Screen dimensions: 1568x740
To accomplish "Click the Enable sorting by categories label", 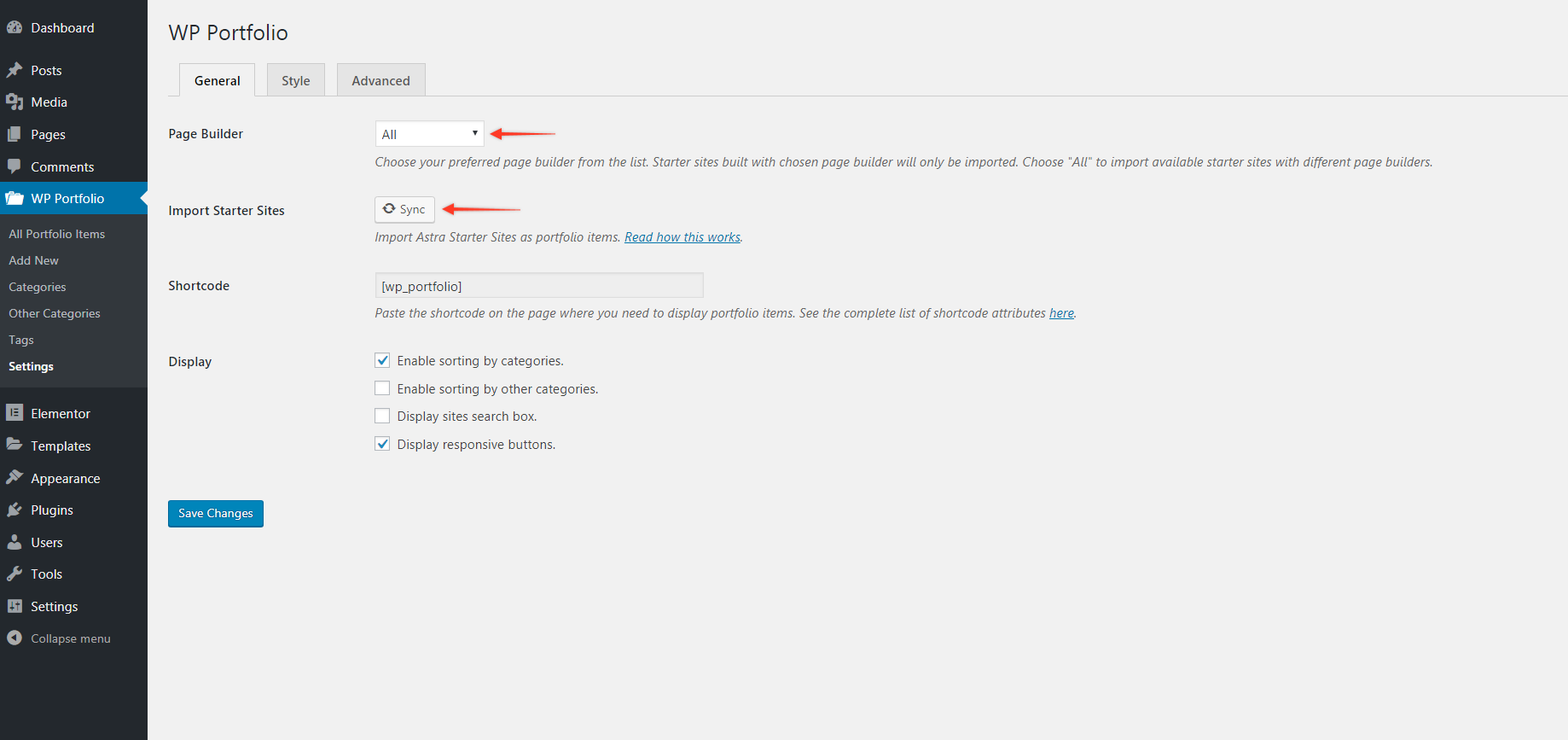I will (x=480, y=361).
